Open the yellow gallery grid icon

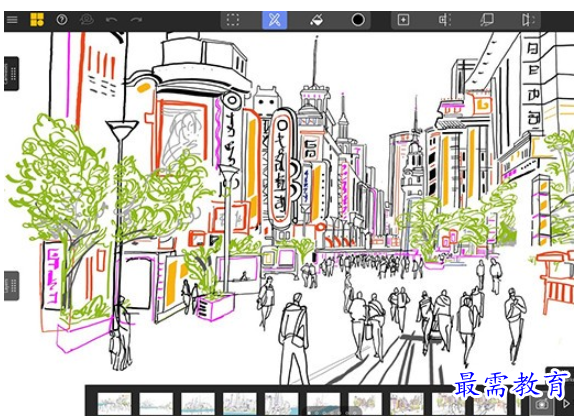pyautogui.click(x=37, y=19)
